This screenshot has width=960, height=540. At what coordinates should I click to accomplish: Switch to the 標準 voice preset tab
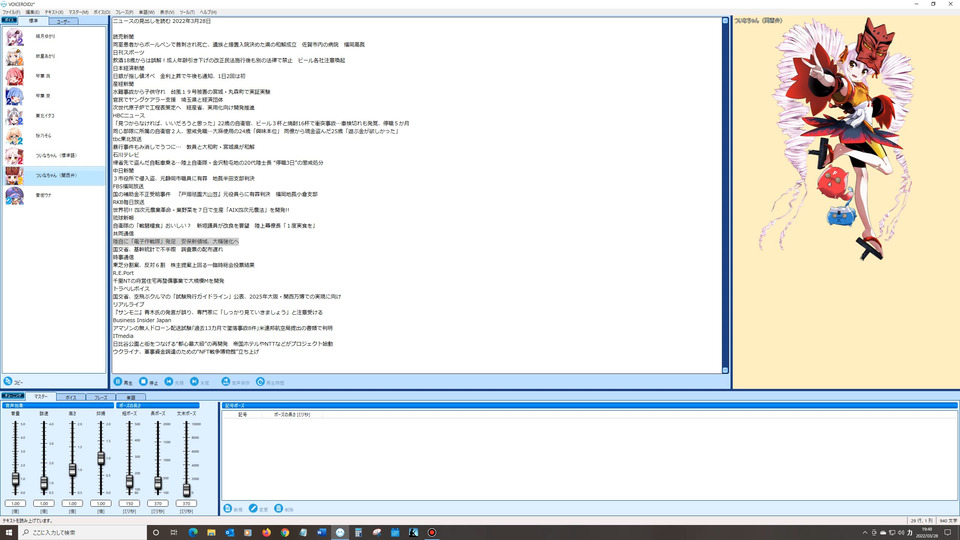point(34,21)
